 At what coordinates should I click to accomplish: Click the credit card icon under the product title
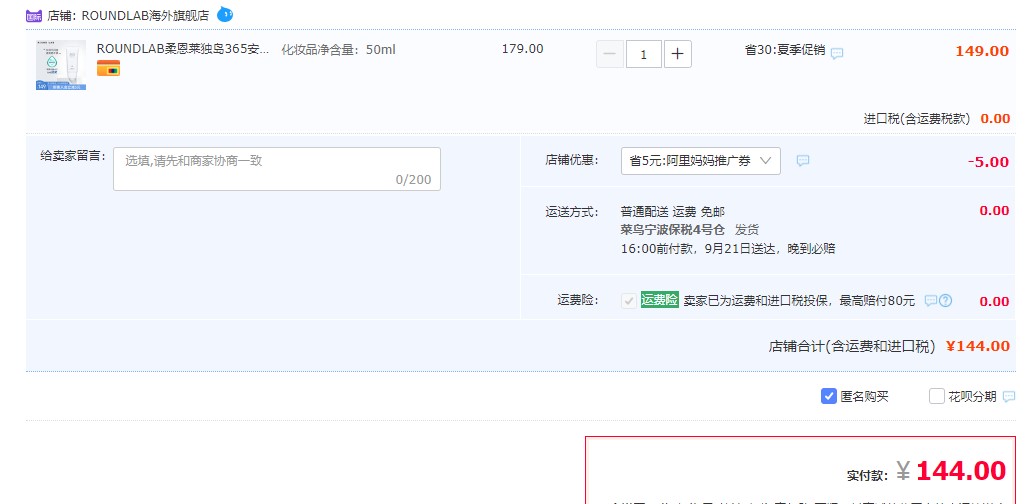109,68
